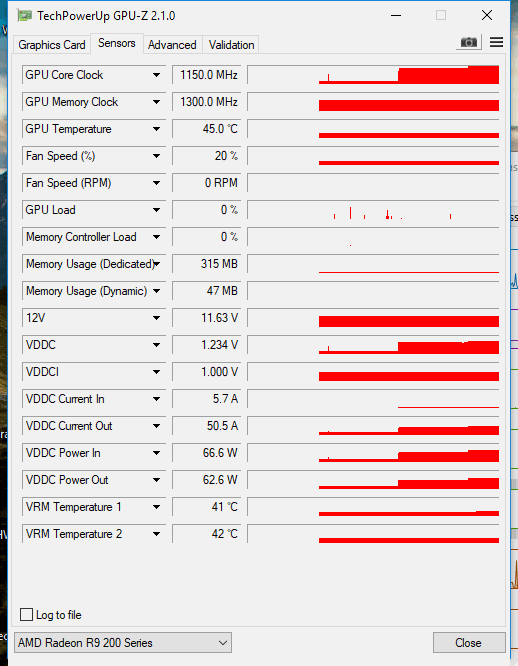
Task: Click the Close button
Action: (469, 642)
